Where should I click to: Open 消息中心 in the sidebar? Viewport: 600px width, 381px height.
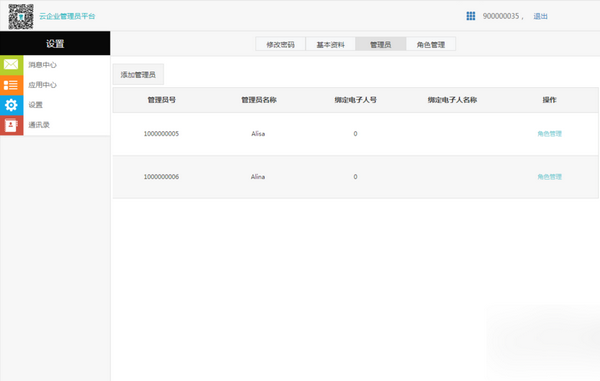pos(42,65)
